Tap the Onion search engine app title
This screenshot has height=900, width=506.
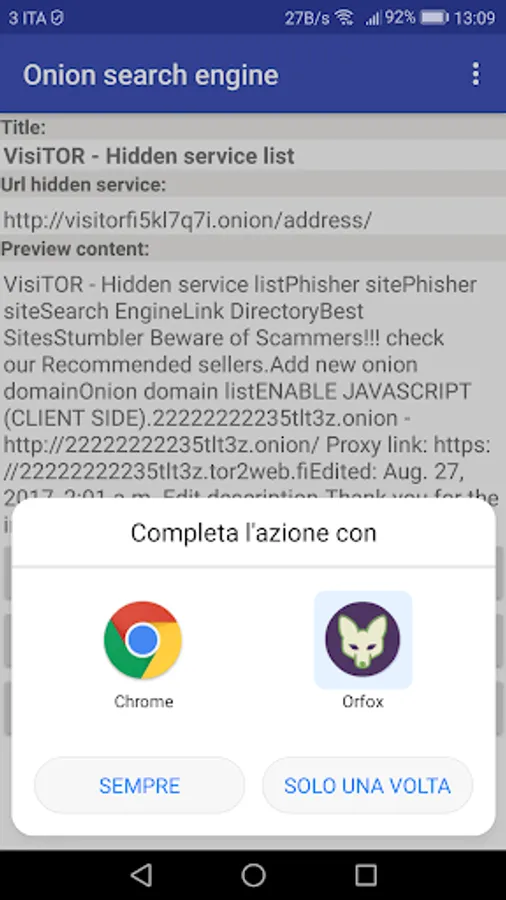coord(151,75)
